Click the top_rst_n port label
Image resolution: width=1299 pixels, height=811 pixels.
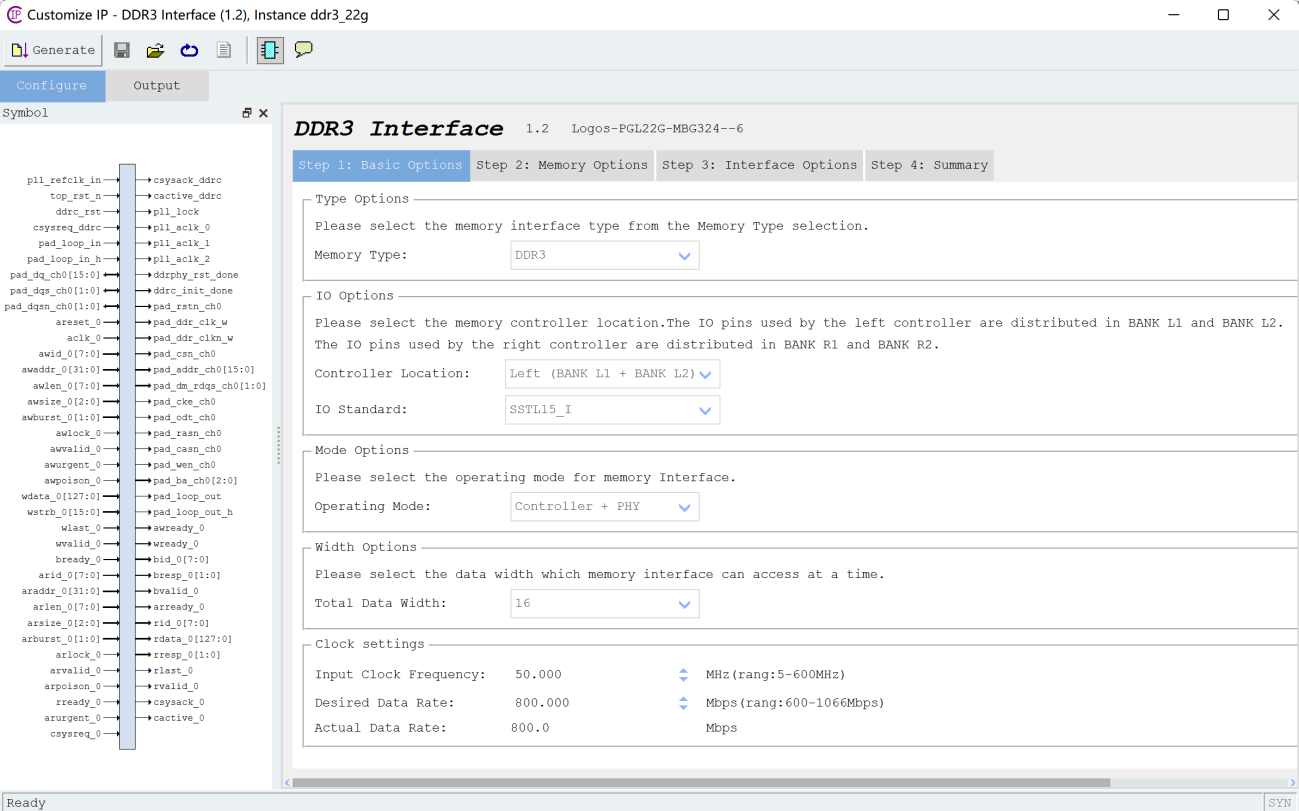tap(76, 196)
